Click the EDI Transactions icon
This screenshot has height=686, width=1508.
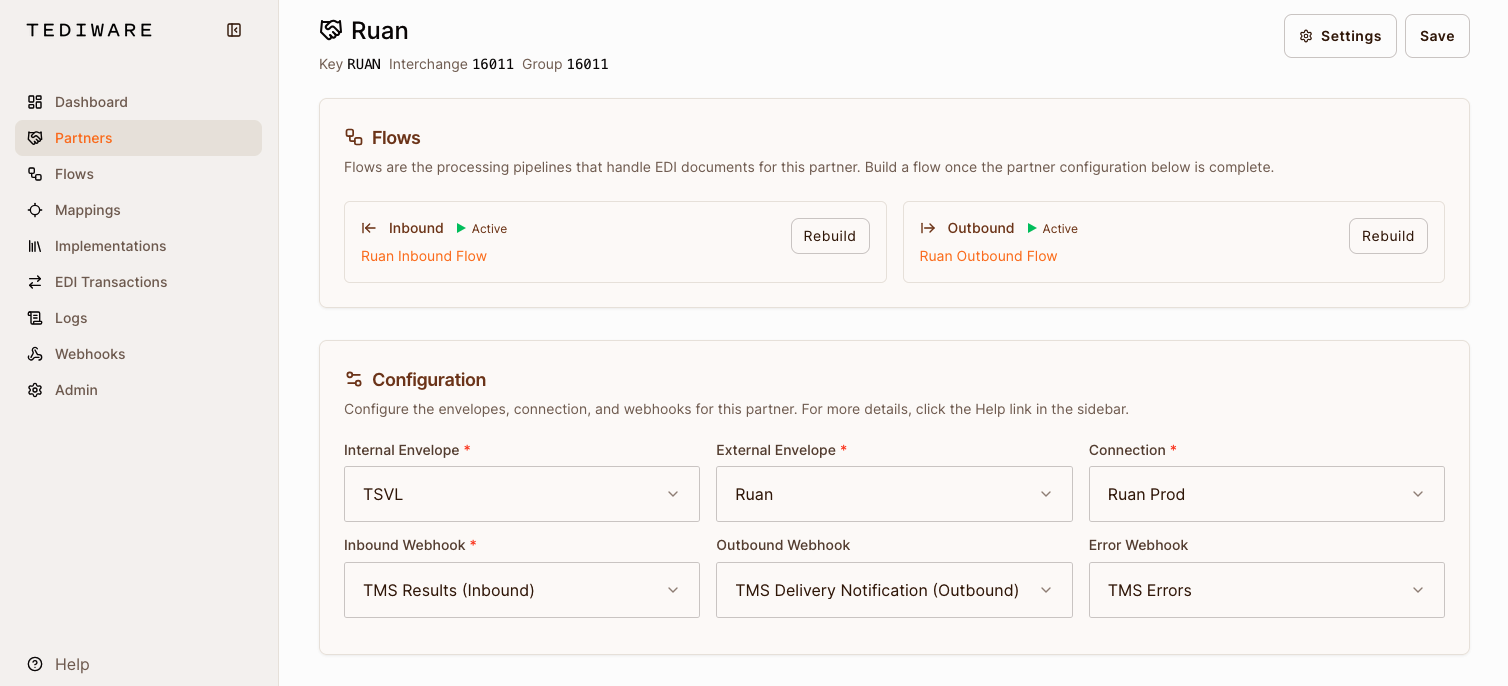click(x=35, y=281)
